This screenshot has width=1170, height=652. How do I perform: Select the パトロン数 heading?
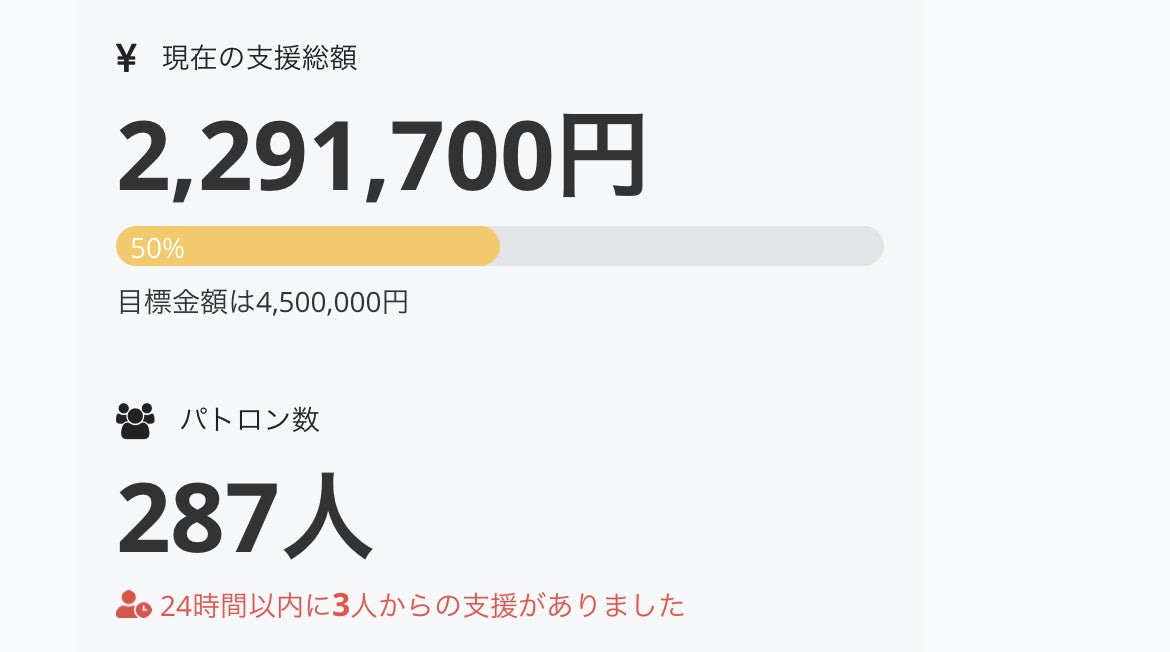coord(250,420)
